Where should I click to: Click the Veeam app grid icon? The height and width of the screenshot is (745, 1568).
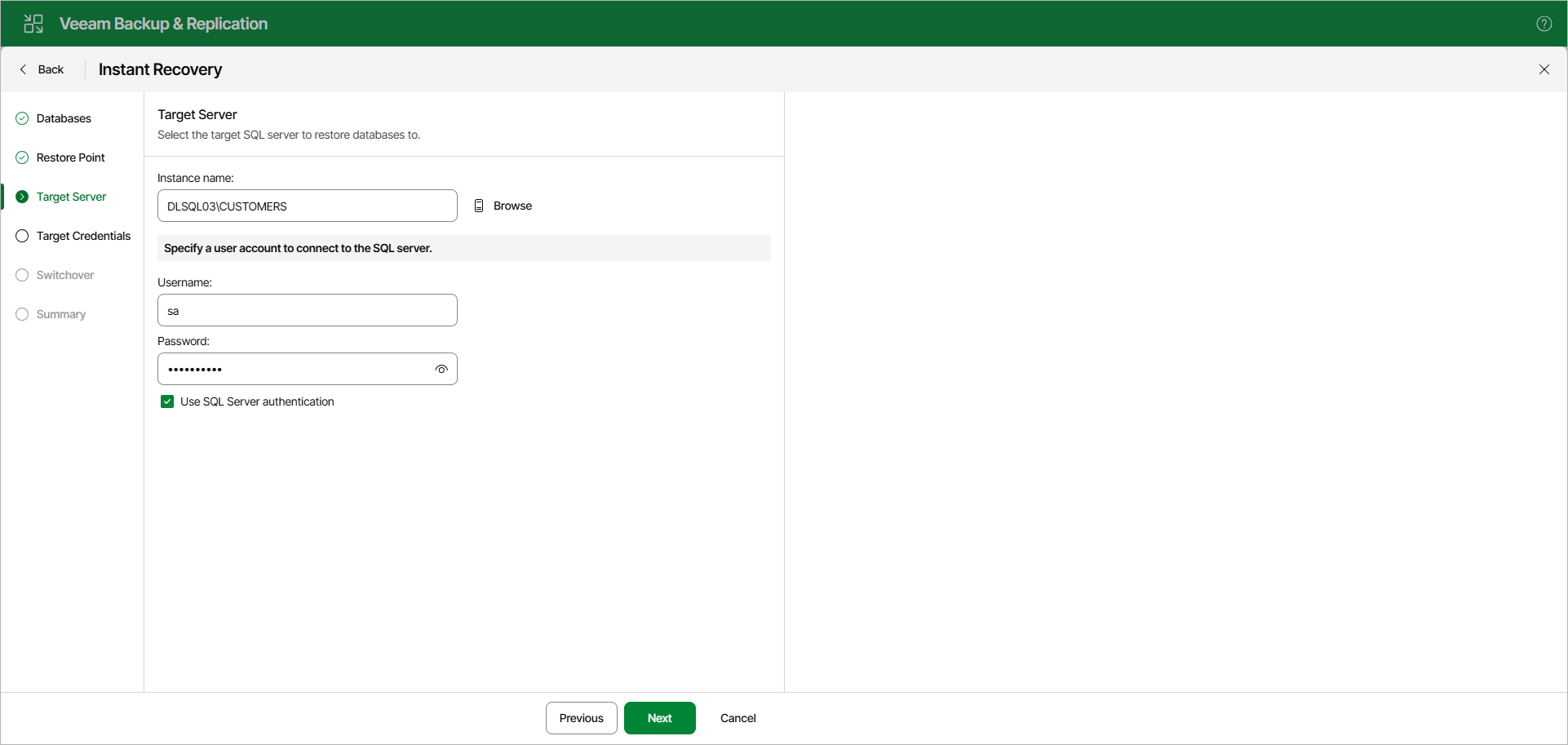[33, 24]
